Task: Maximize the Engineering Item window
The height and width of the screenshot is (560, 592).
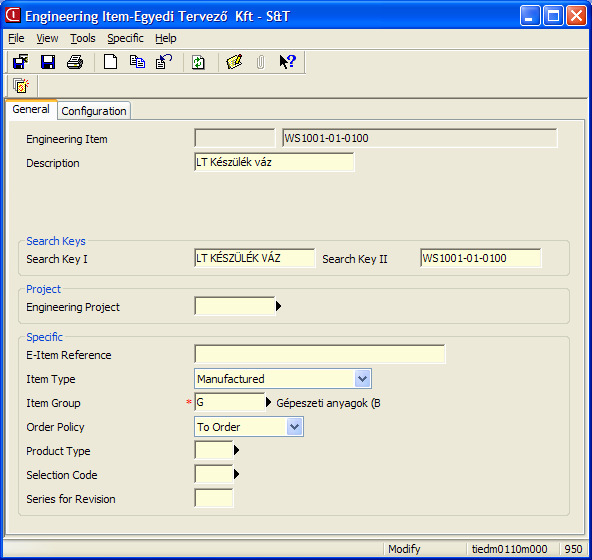Action: (553, 16)
